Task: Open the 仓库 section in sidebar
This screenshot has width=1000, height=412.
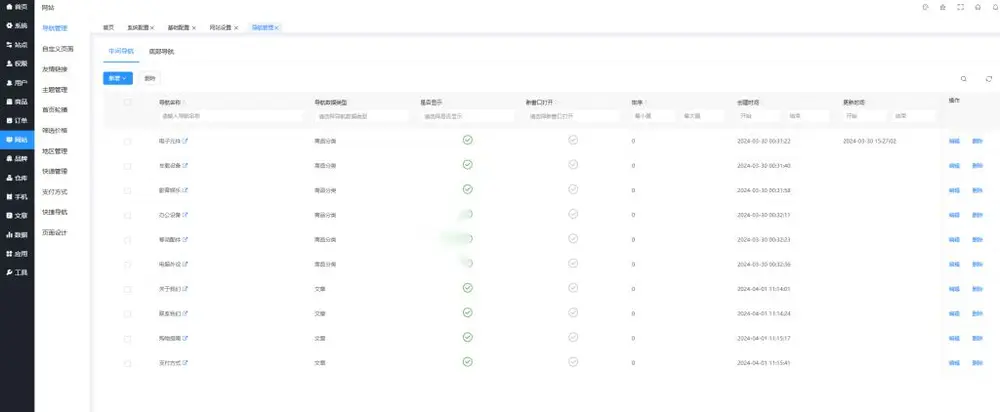Action: [17, 178]
